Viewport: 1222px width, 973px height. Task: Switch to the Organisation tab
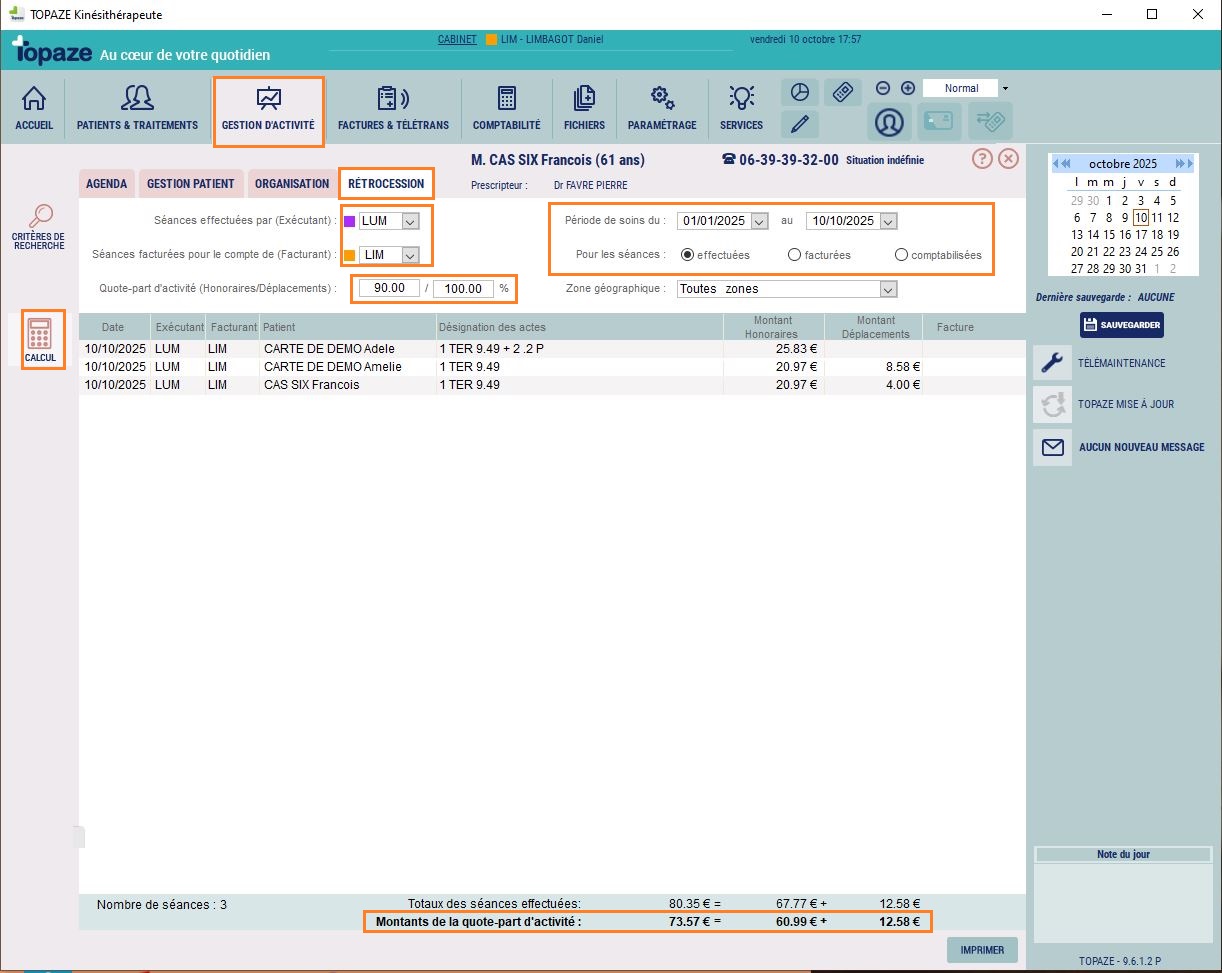pyautogui.click(x=291, y=184)
